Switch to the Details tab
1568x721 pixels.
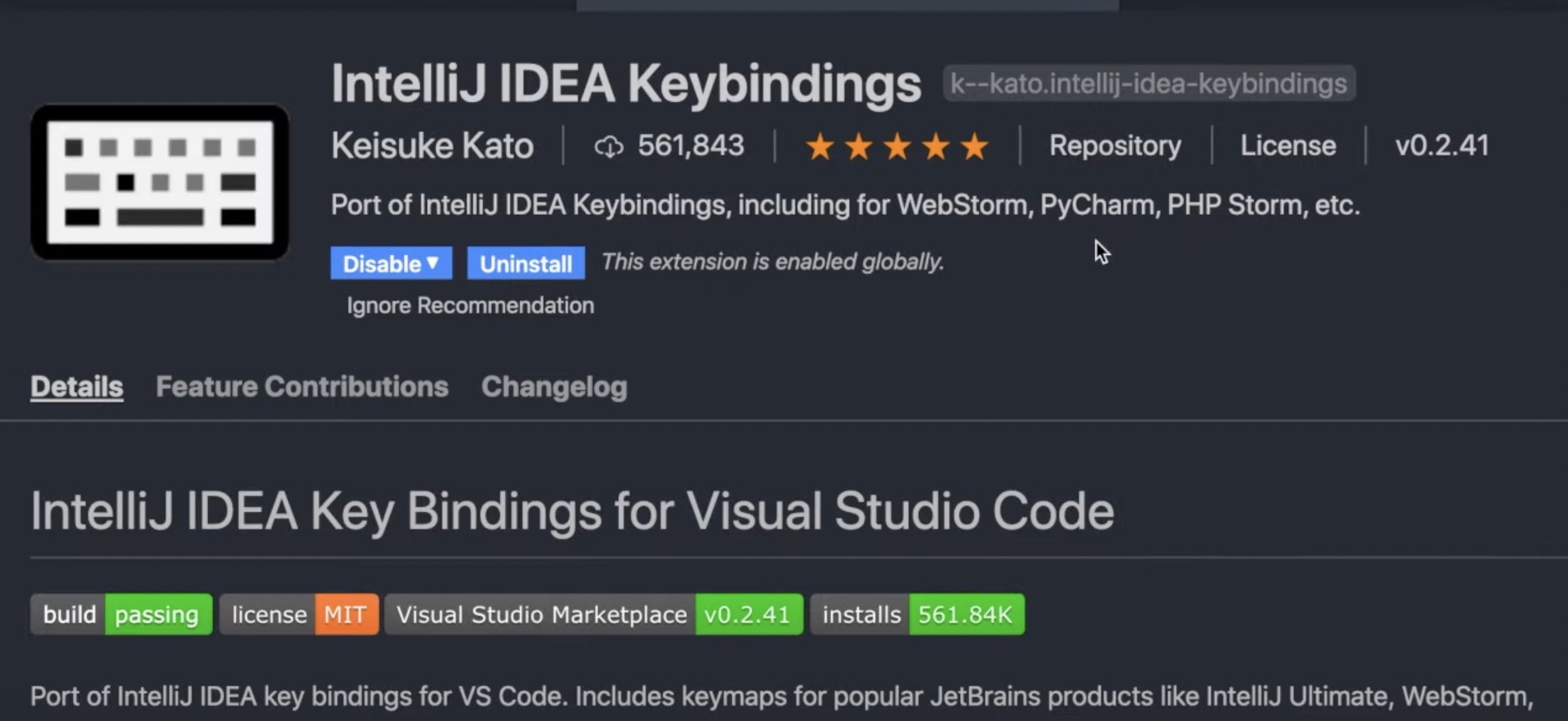click(x=77, y=387)
